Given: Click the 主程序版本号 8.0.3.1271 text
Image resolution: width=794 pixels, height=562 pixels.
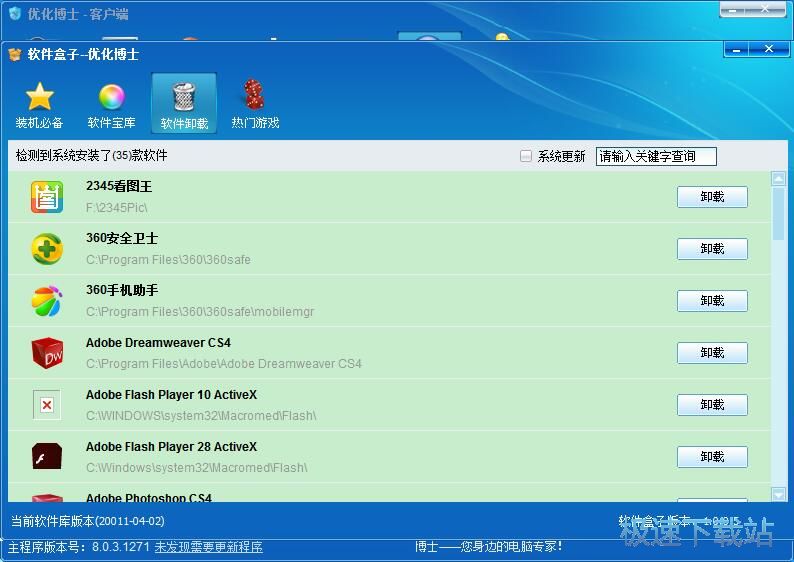Looking at the screenshot, I should (79, 547).
